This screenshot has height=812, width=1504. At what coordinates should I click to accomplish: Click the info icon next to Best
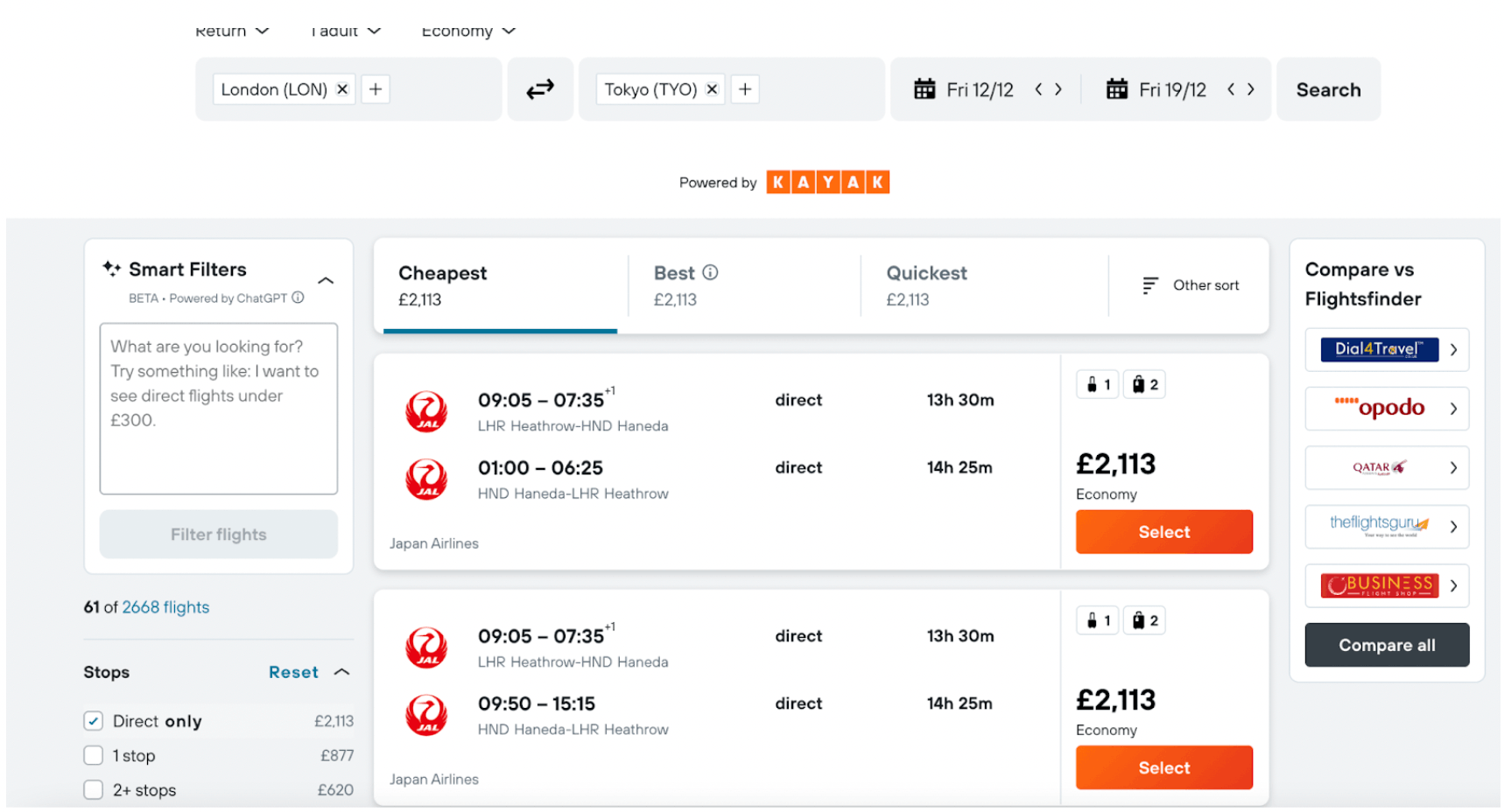pos(711,272)
